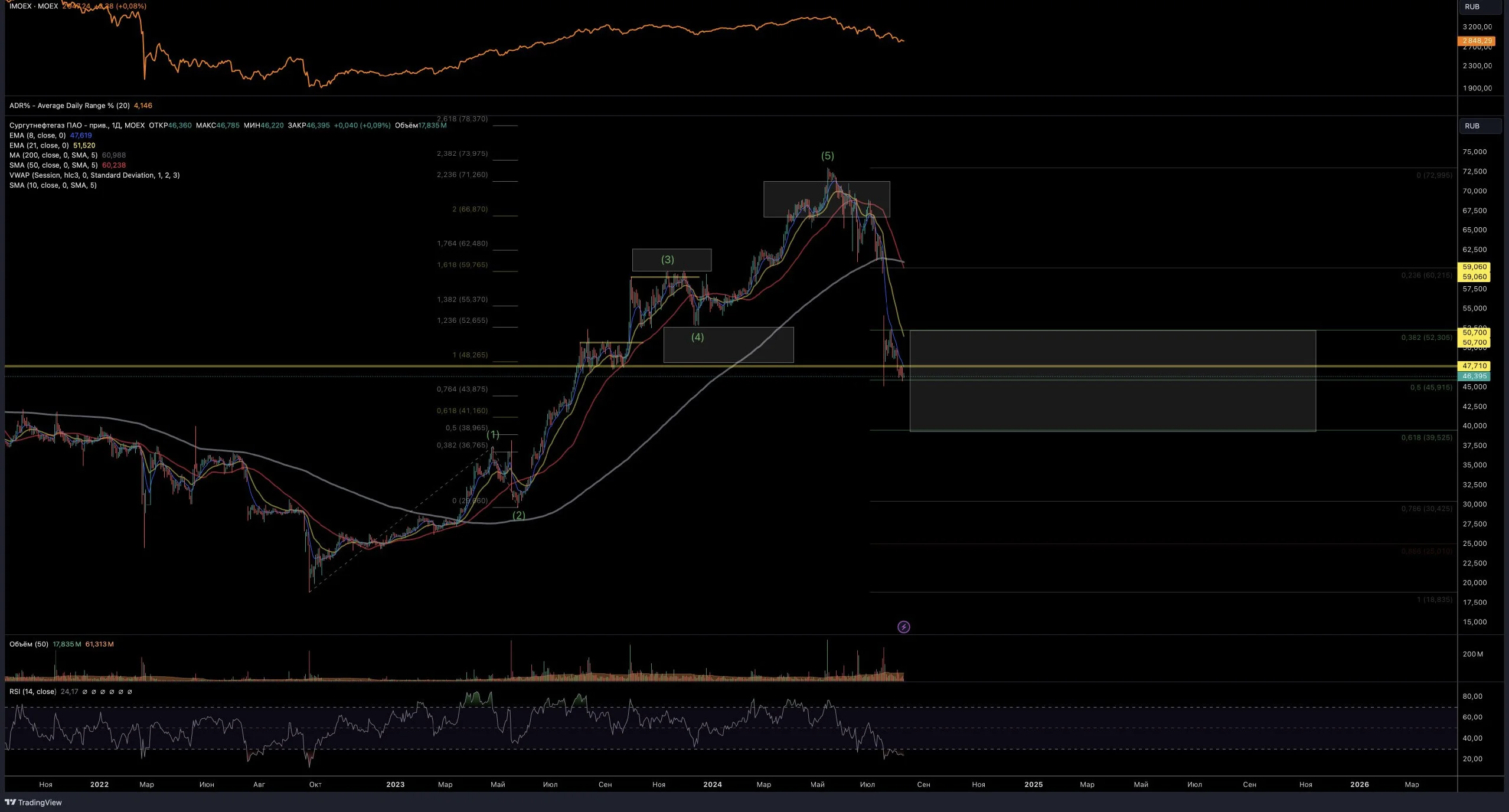This screenshot has width=1509, height=812.
Task: Select the VWAP Session indicator legend
Action: pos(94,175)
